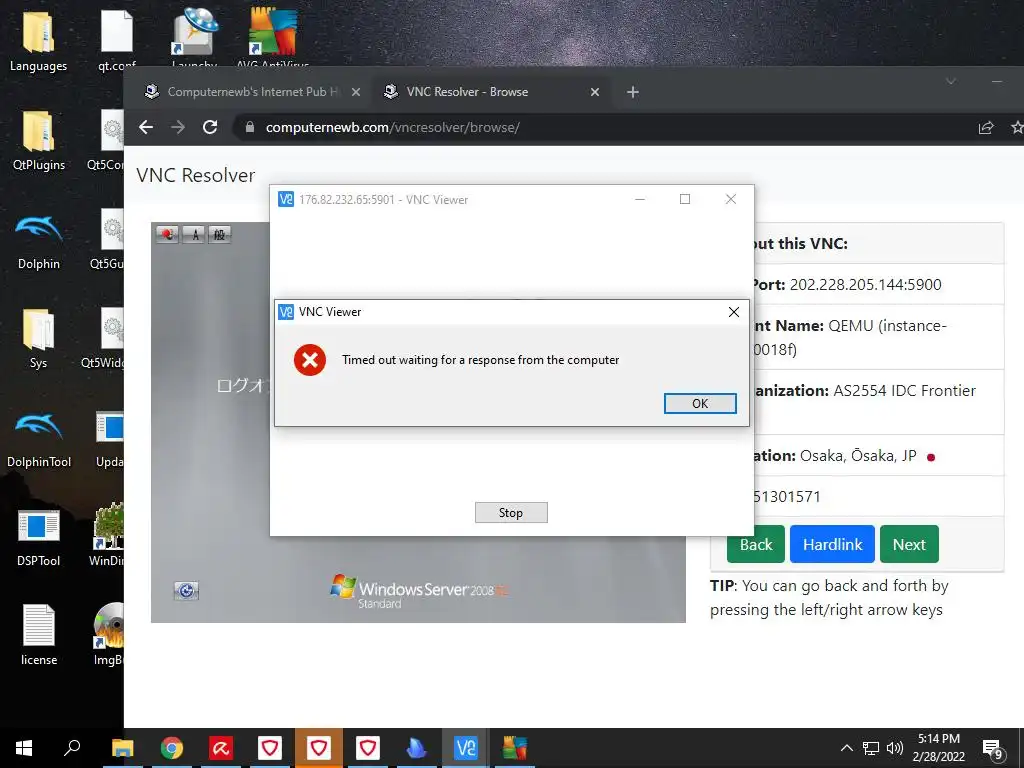Viewport: 1024px width, 768px height.
Task: Click the address bar padlock icon
Action: [x=249, y=127]
